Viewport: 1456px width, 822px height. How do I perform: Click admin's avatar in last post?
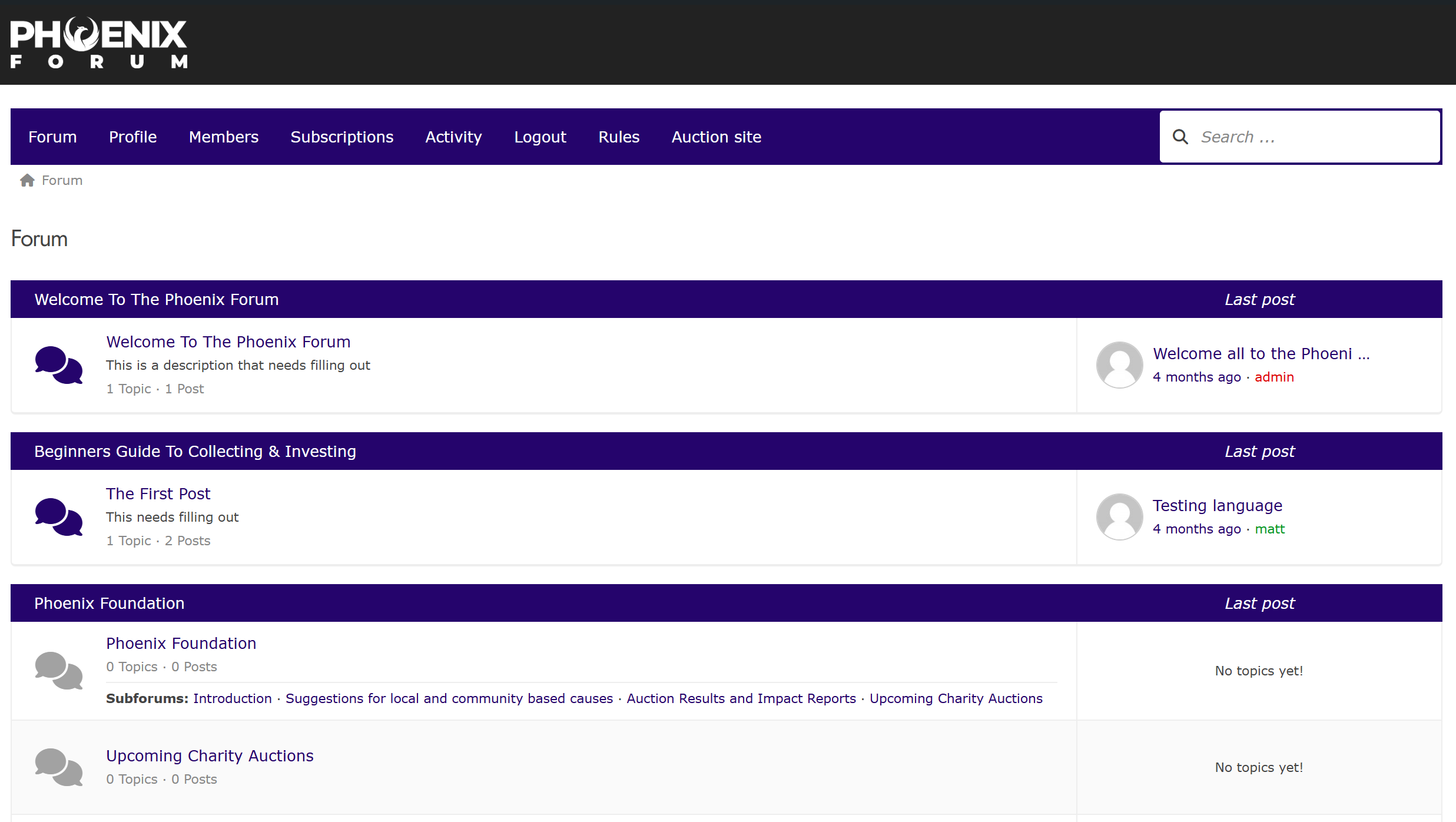(x=1119, y=365)
